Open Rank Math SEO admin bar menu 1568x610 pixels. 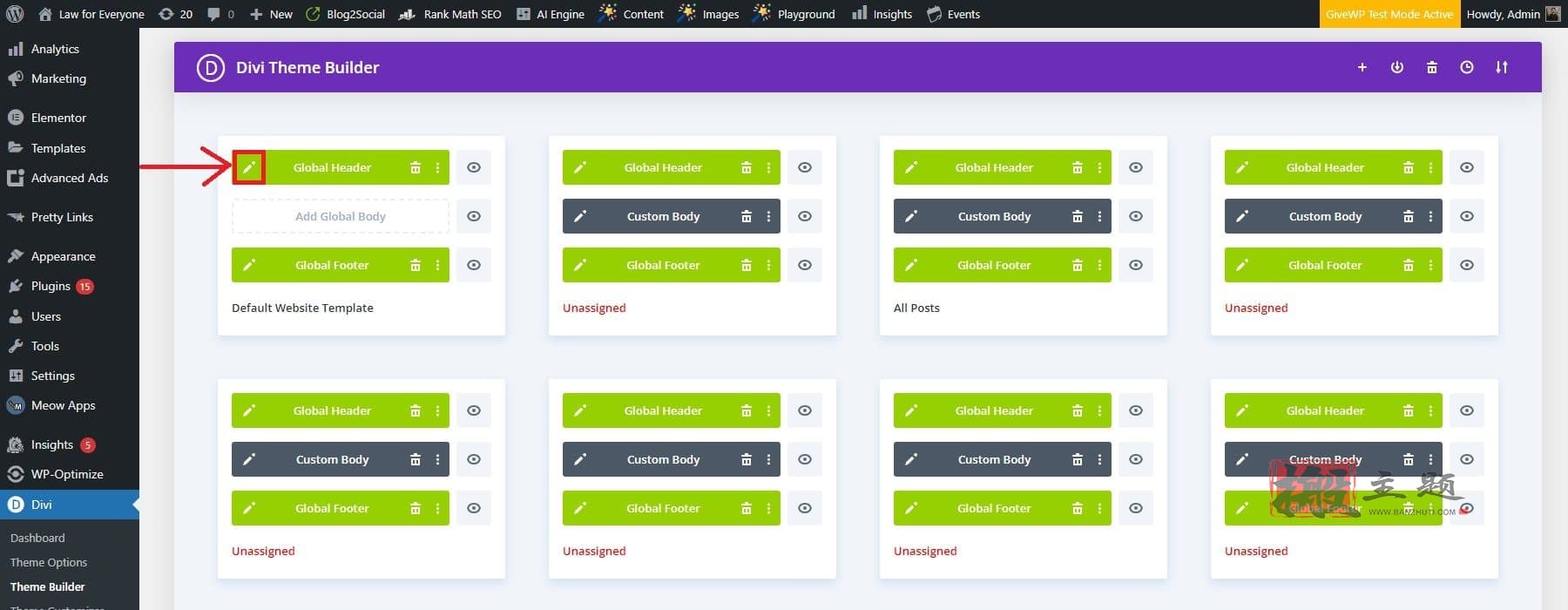pyautogui.click(x=450, y=14)
